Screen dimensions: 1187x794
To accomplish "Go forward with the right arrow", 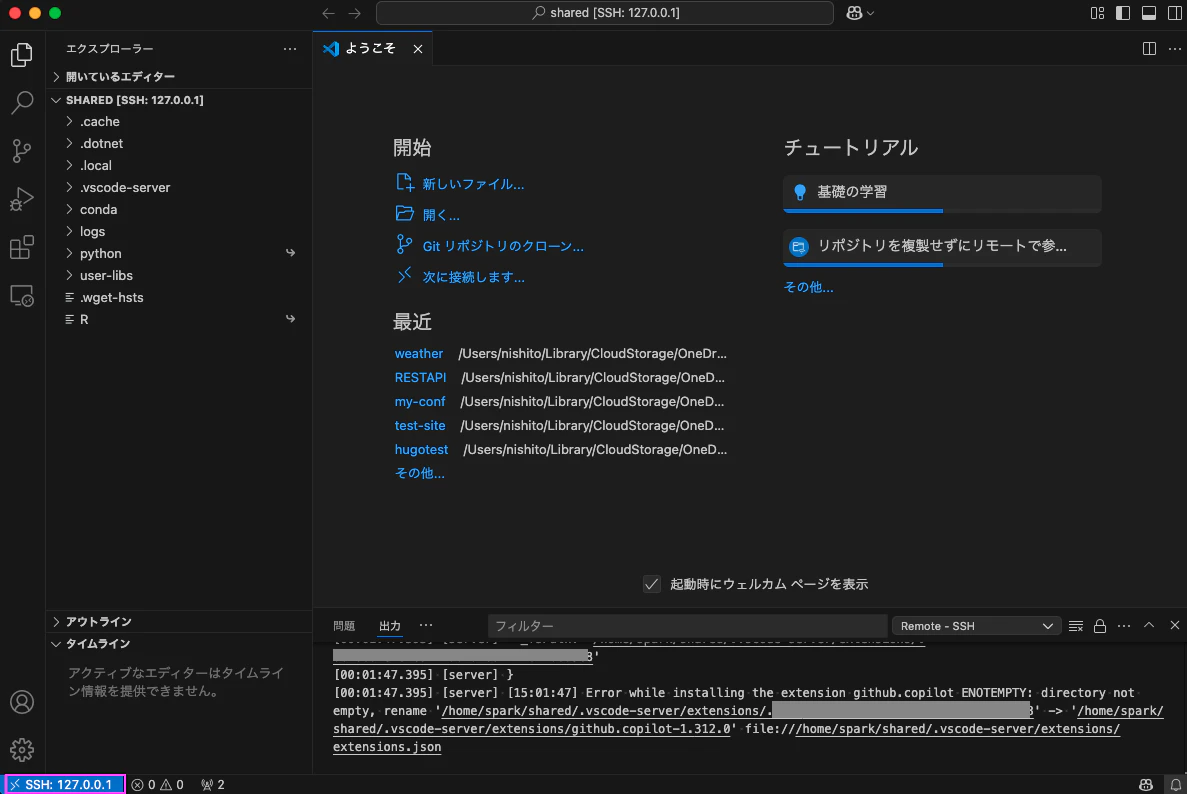I will pyautogui.click(x=355, y=13).
